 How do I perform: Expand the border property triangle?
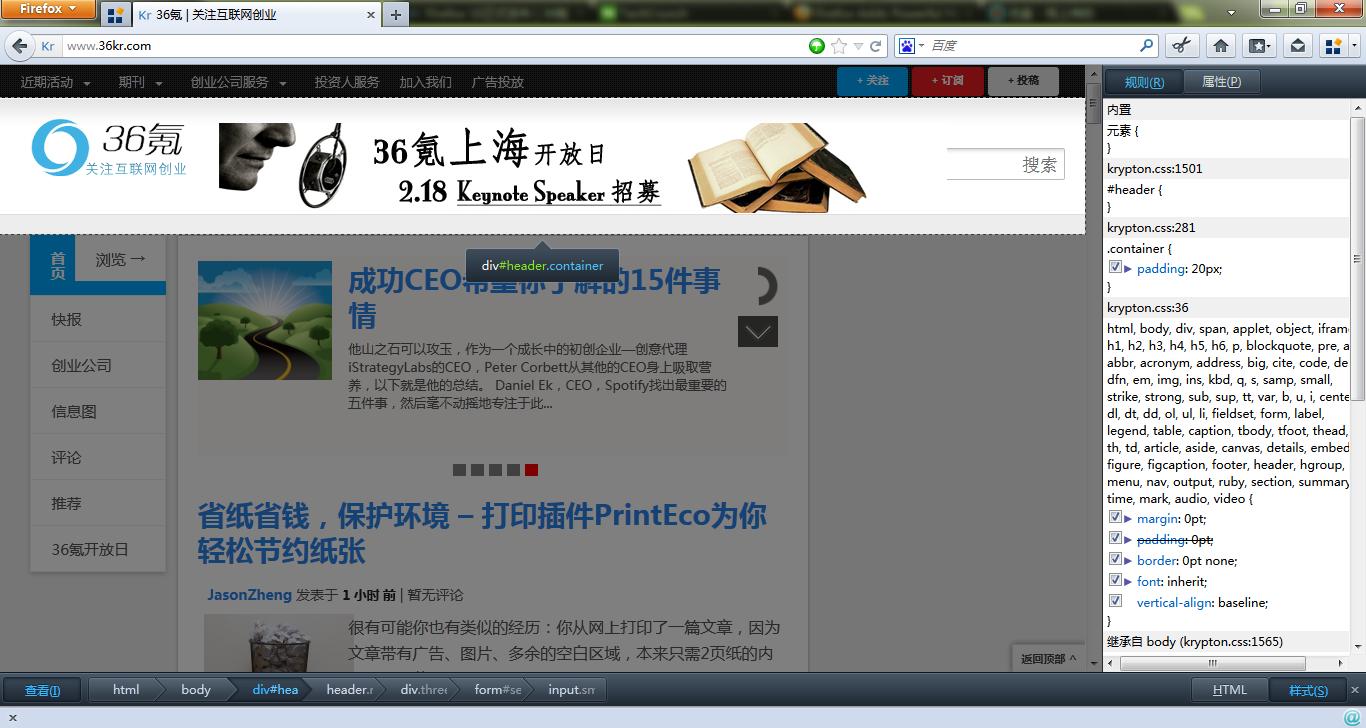click(1128, 561)
